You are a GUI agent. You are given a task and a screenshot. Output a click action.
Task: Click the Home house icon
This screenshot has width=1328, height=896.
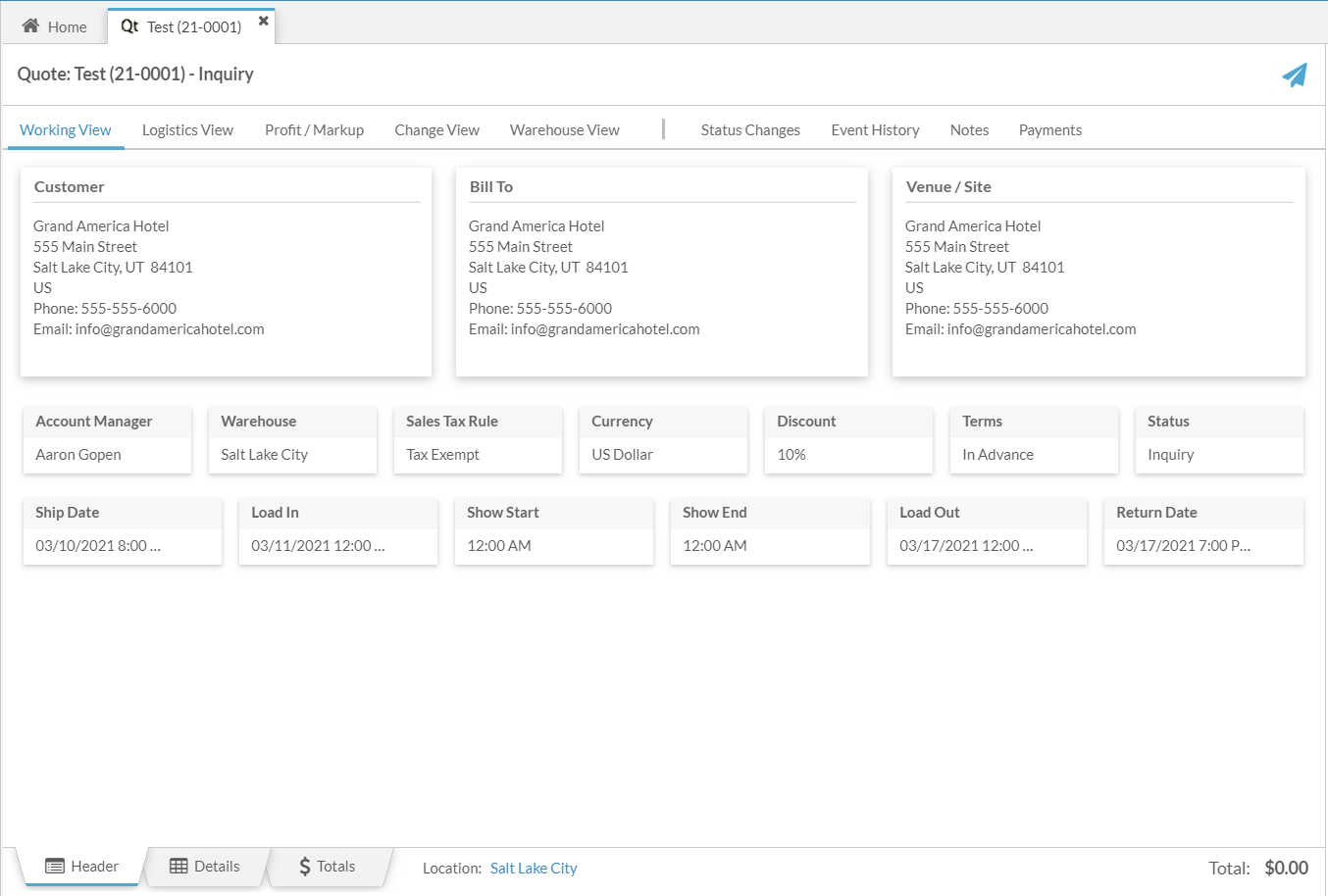pos(30,26)
